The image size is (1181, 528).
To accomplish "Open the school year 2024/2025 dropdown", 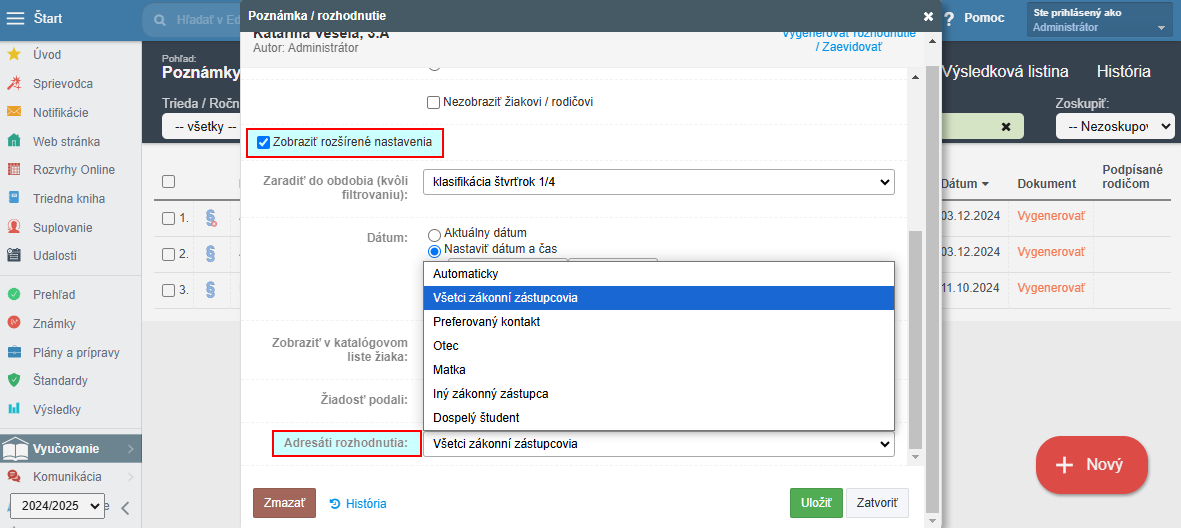I will pos(56,506).
